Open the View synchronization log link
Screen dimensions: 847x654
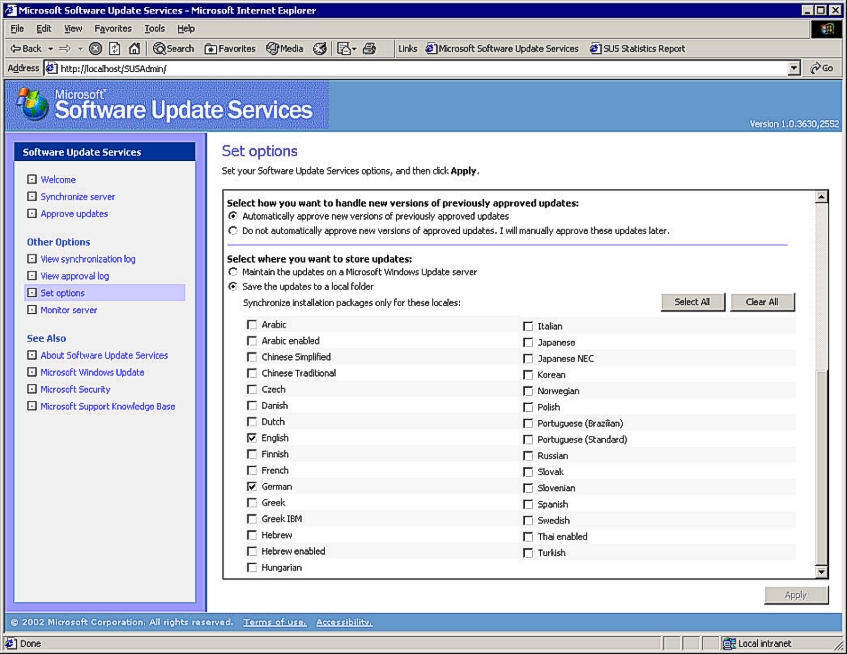(x=88, y=259)
